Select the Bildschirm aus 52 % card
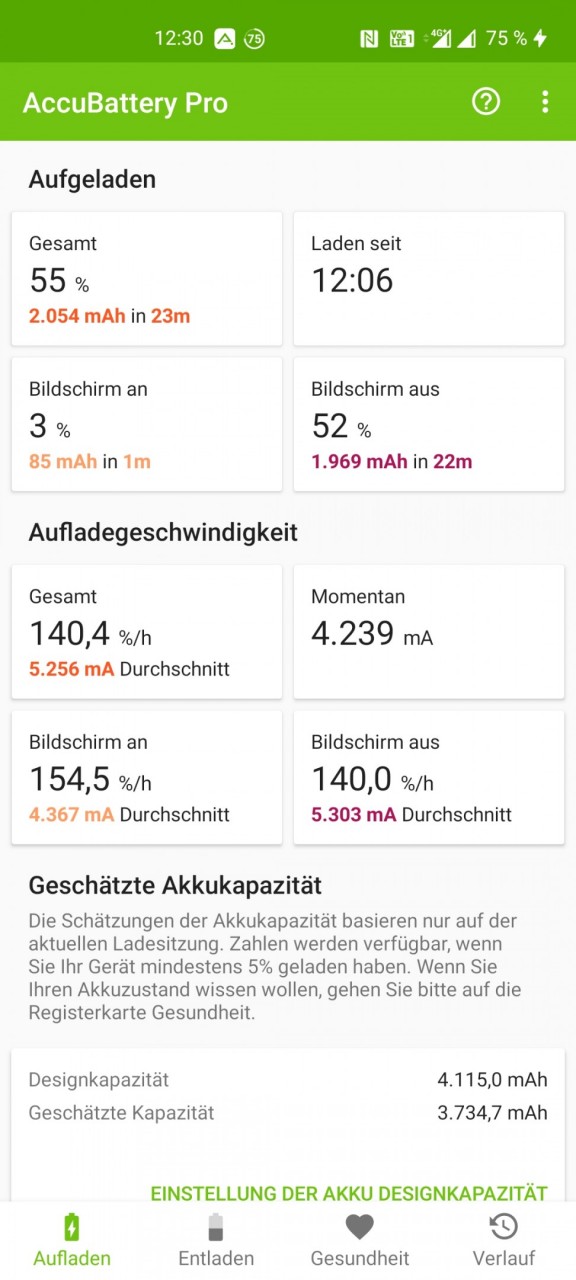 point(429,425)
